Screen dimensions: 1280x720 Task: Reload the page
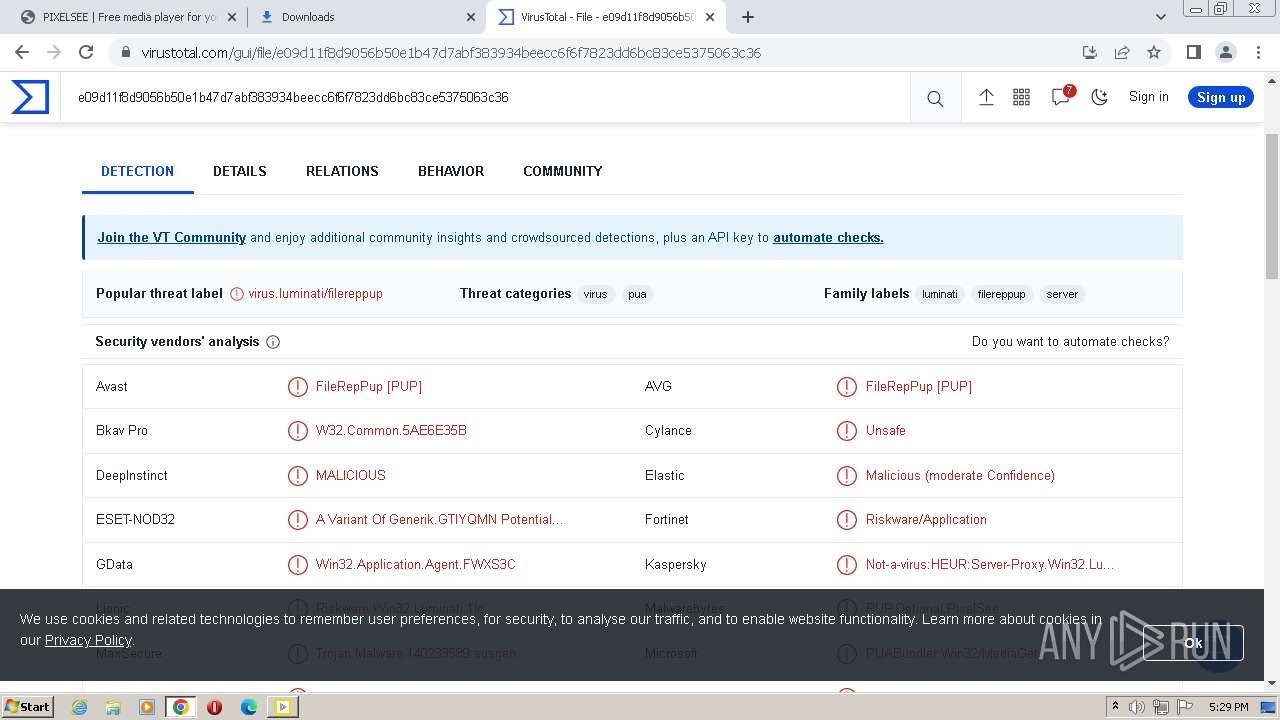(x=86, y=53)
